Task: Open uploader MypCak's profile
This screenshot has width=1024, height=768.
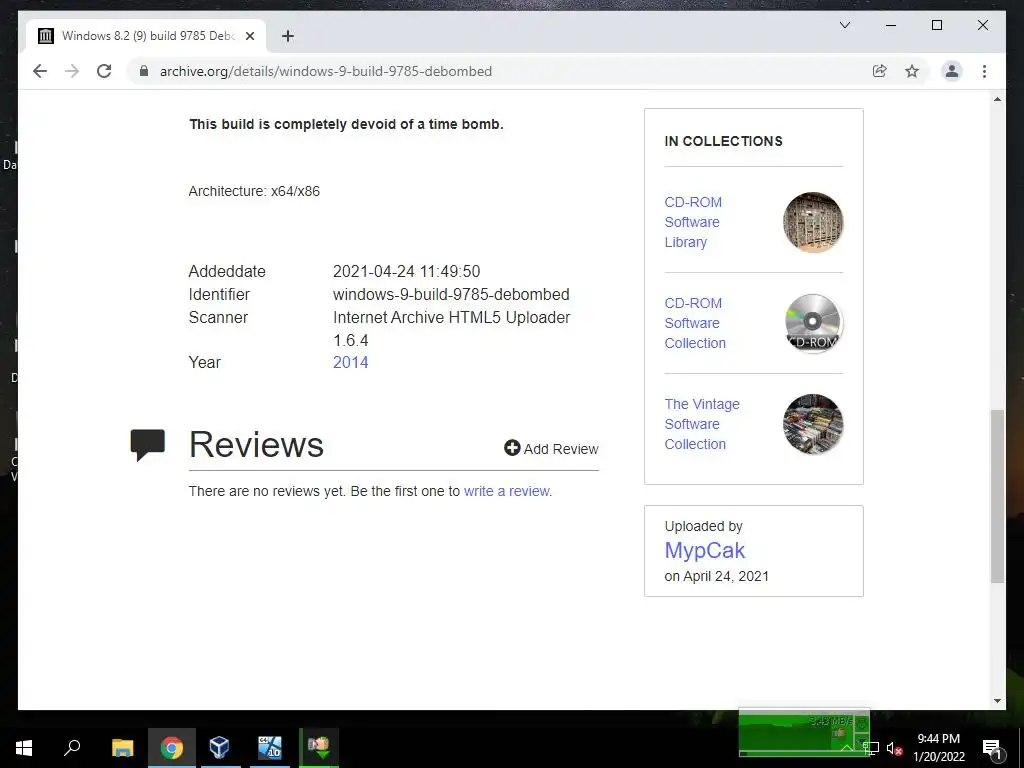Action: 705,551
